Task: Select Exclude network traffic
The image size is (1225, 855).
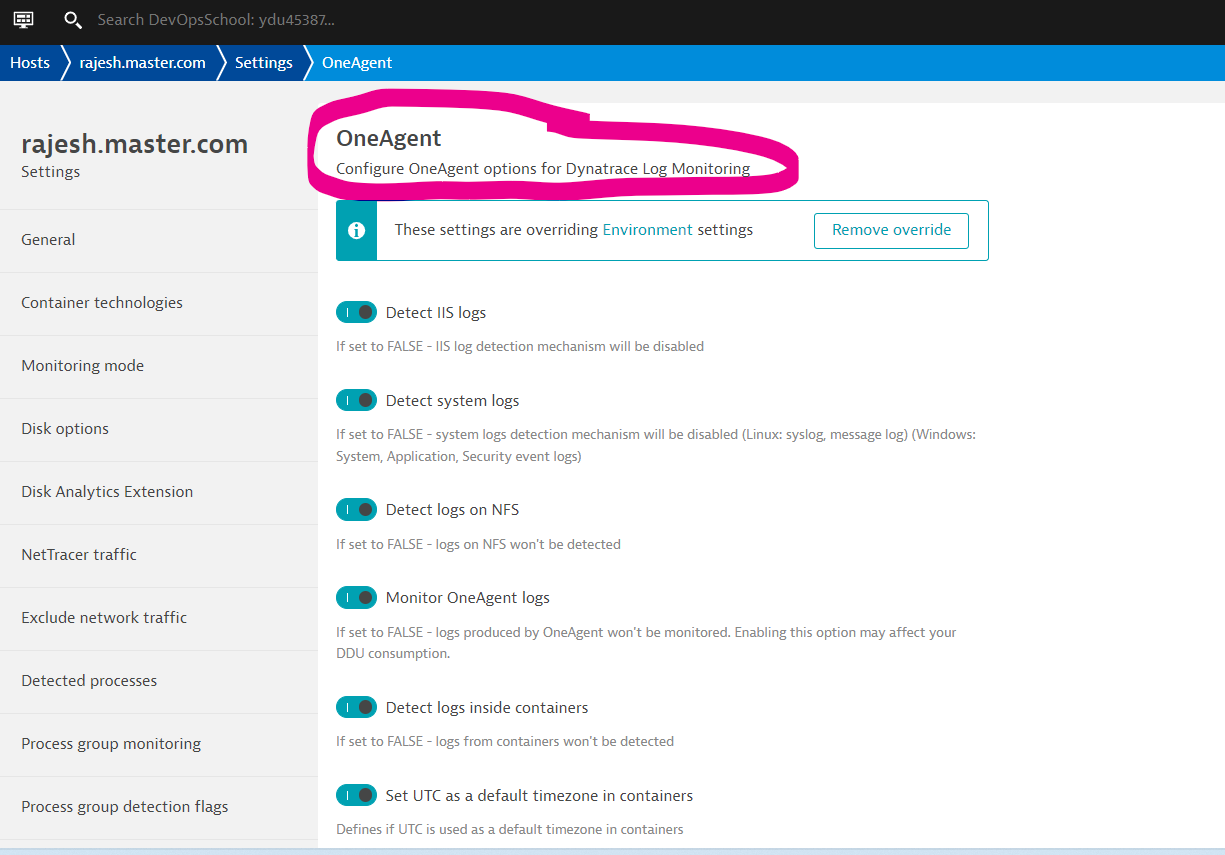Action: click(x=159, y=618)
